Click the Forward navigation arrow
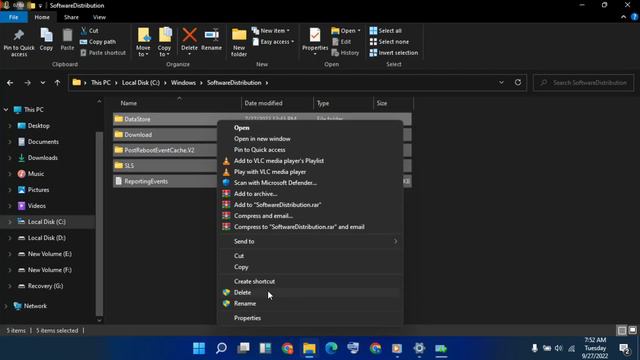Screen dimensions: 640x360 (x=27, y=83)
